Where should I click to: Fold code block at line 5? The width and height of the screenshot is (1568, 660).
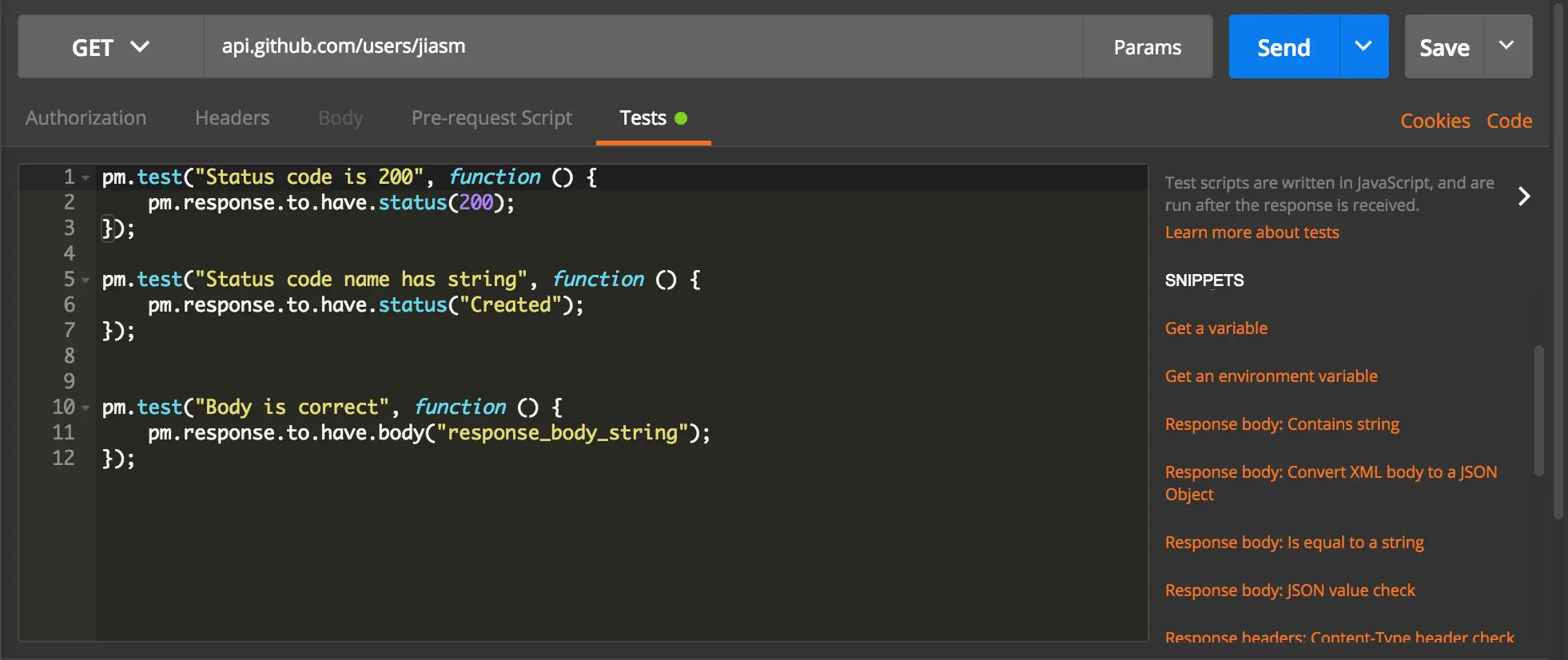[86, 280]
